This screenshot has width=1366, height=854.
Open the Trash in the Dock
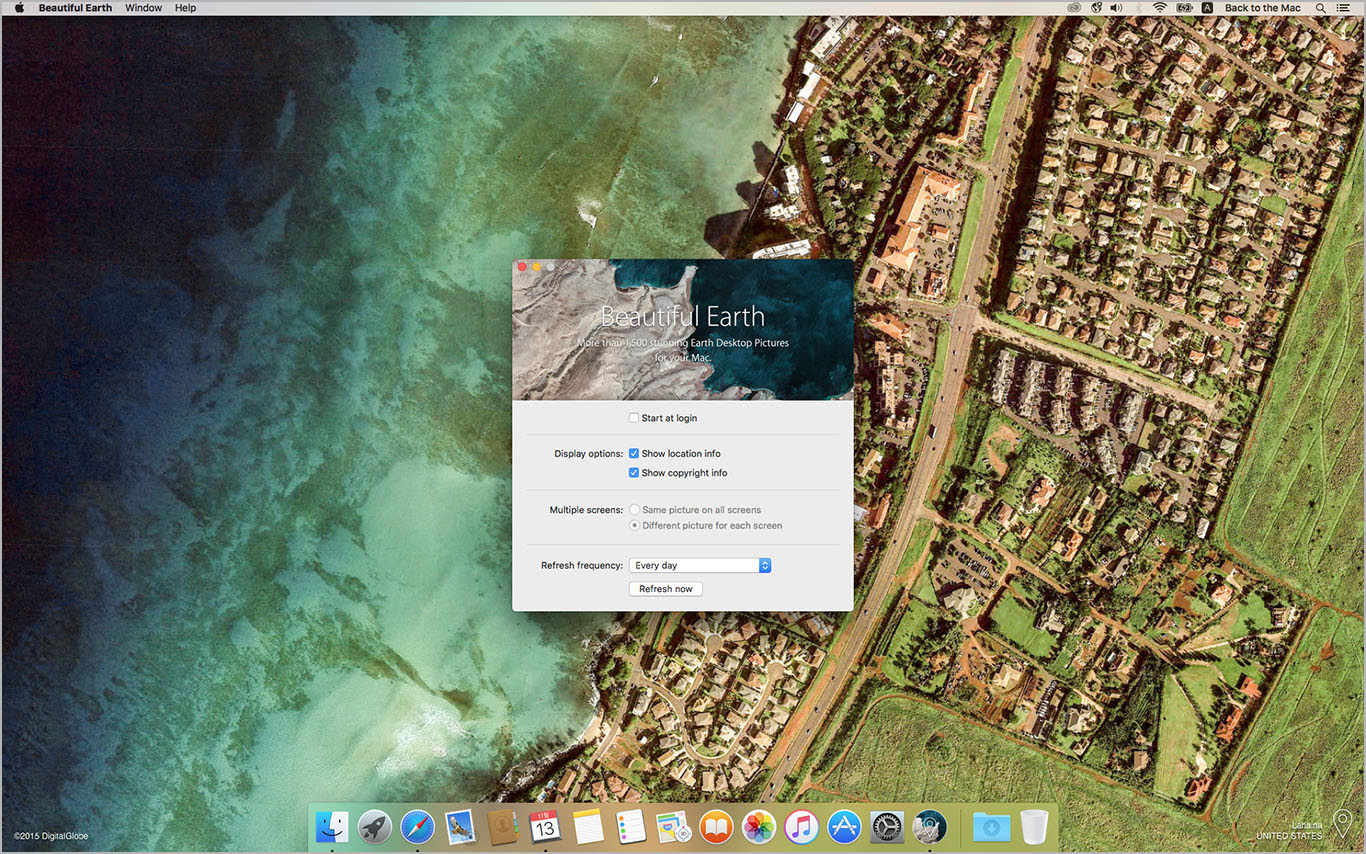click(x=1034, y=827)
